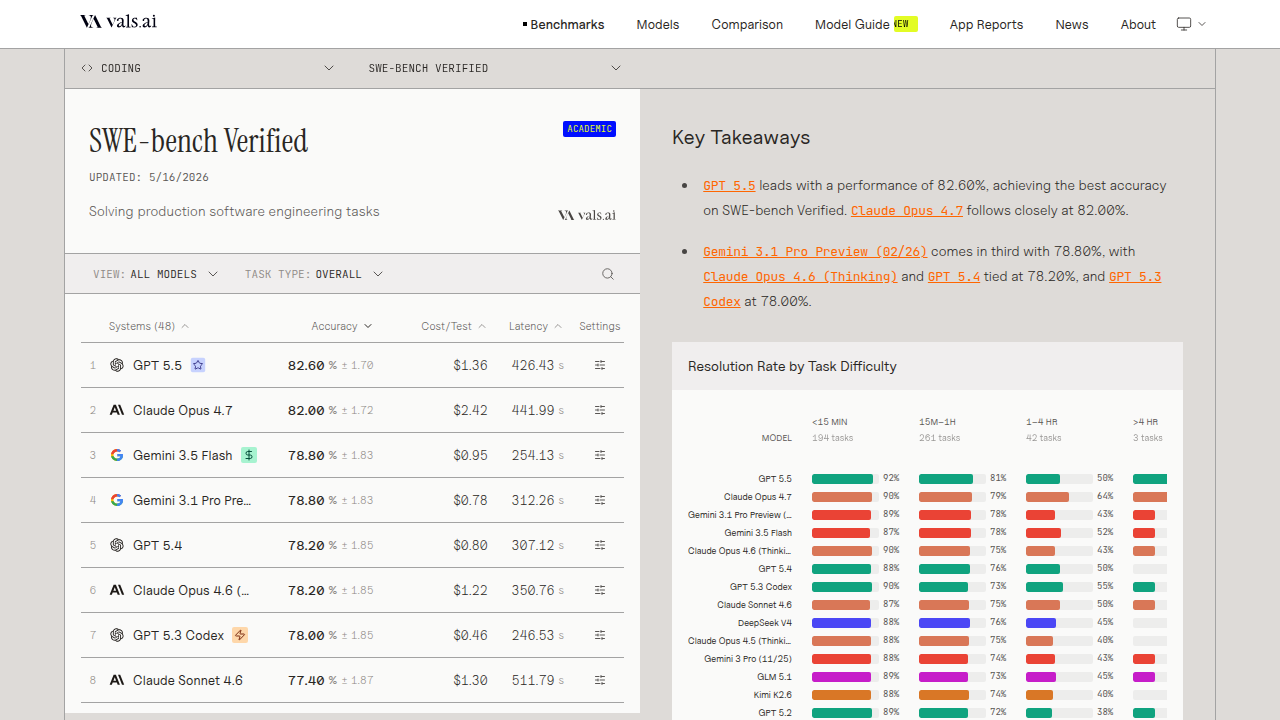Click the vals.ai logo in header
The width and height of the screenshot is (1280, 720).
tap(118, 22)
